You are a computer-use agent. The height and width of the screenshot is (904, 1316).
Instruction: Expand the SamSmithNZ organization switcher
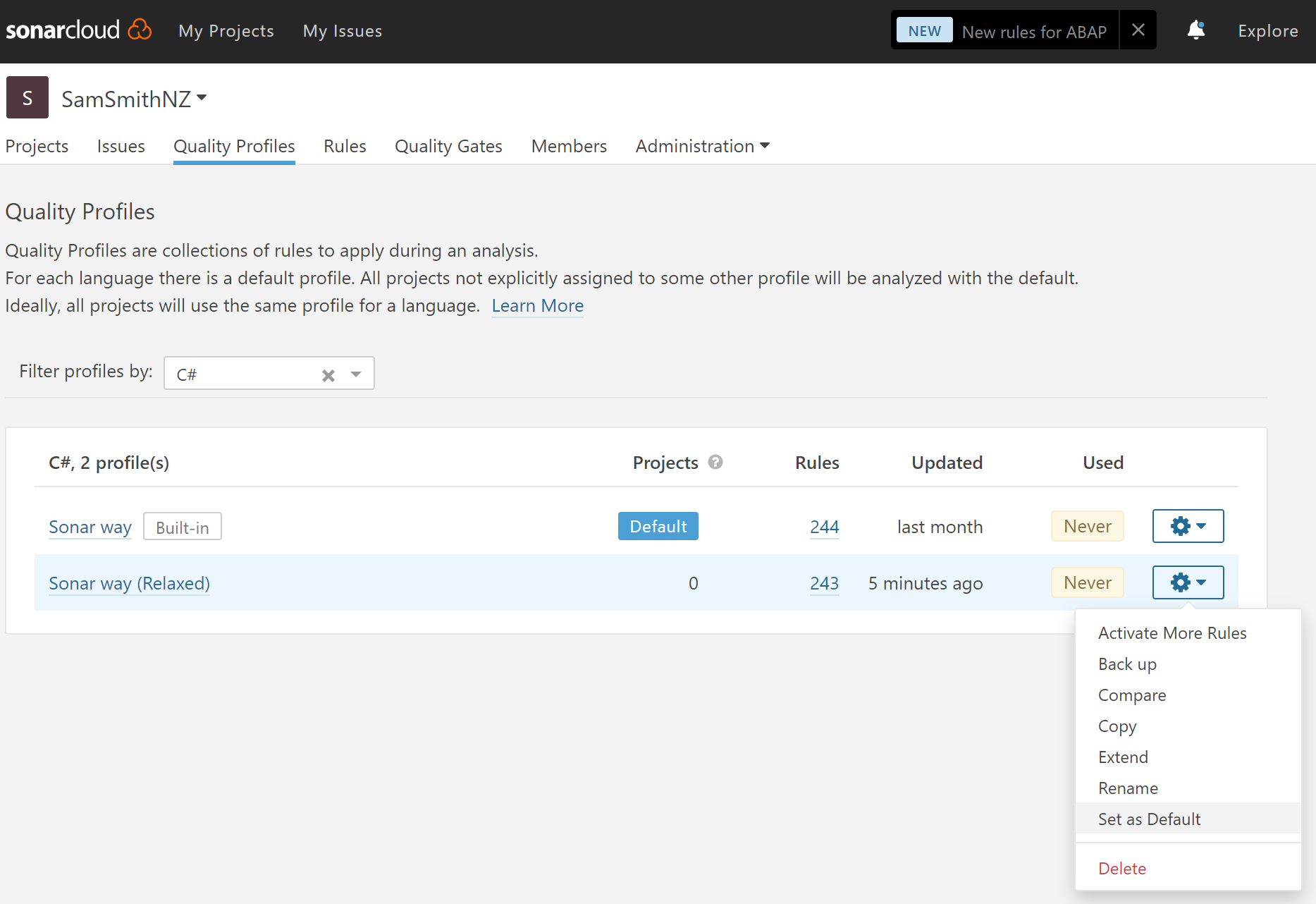(202, 98)
